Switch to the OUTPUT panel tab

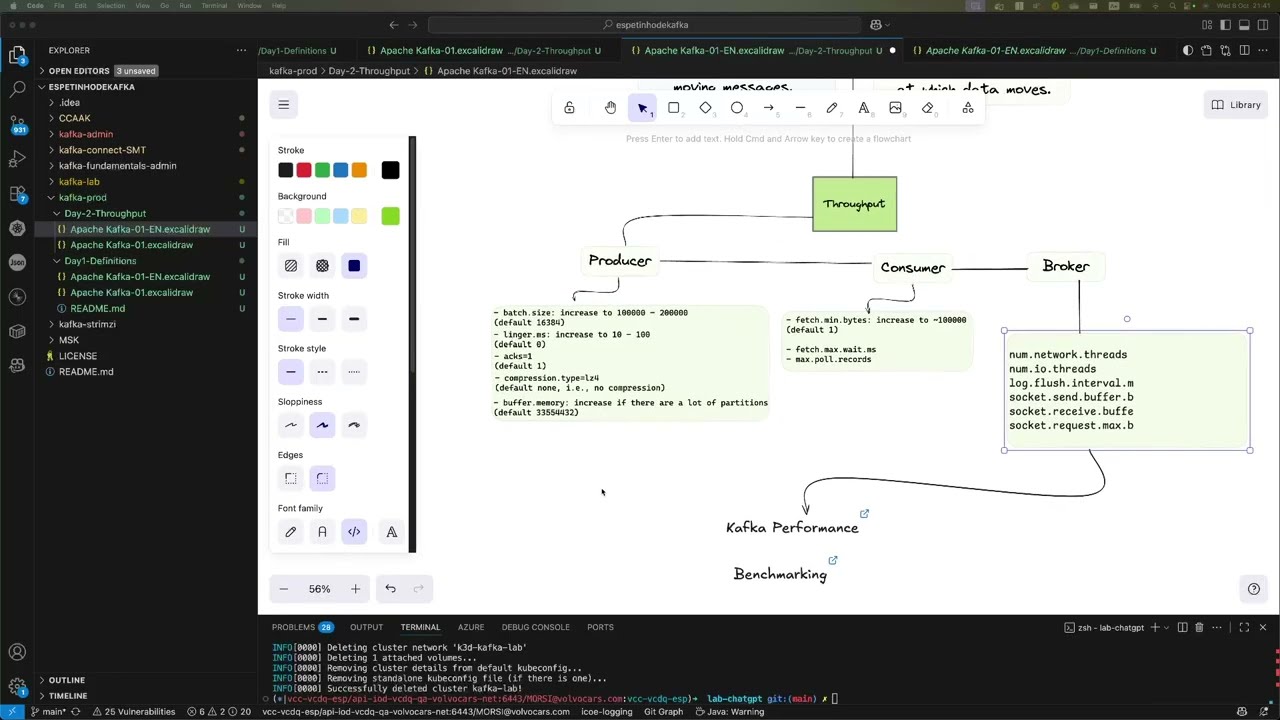click(366, 627)
